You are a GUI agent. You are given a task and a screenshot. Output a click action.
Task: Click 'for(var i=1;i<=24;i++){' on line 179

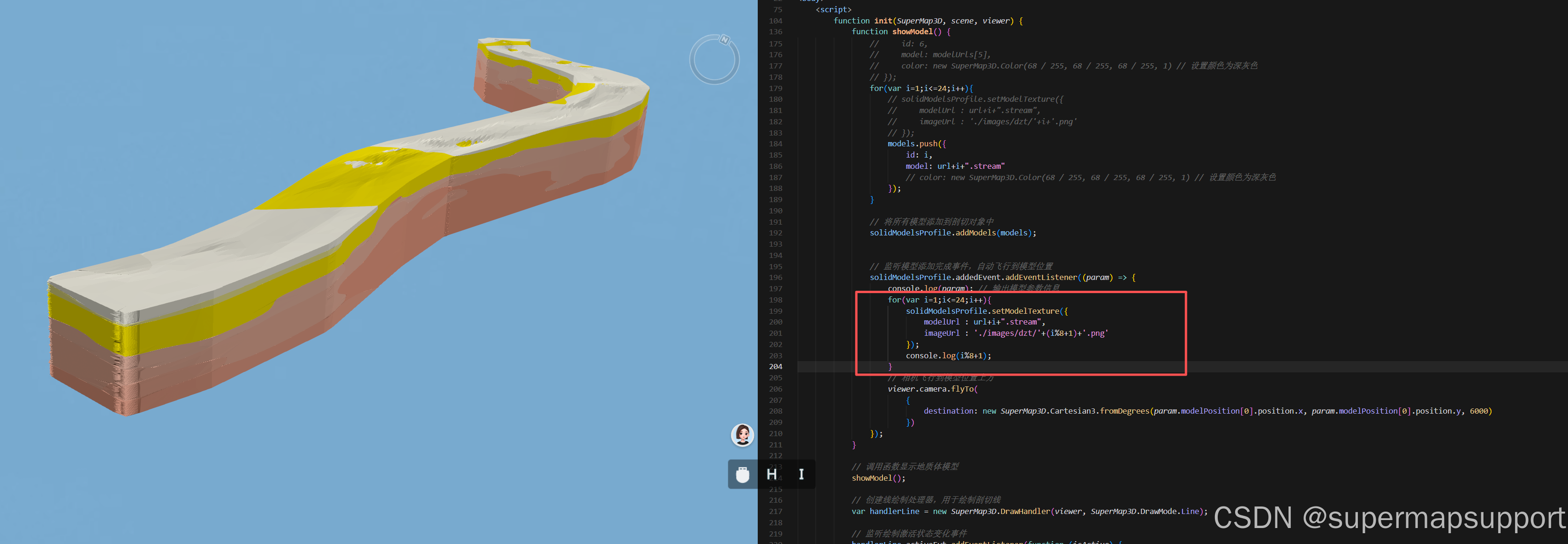(921, 88)
